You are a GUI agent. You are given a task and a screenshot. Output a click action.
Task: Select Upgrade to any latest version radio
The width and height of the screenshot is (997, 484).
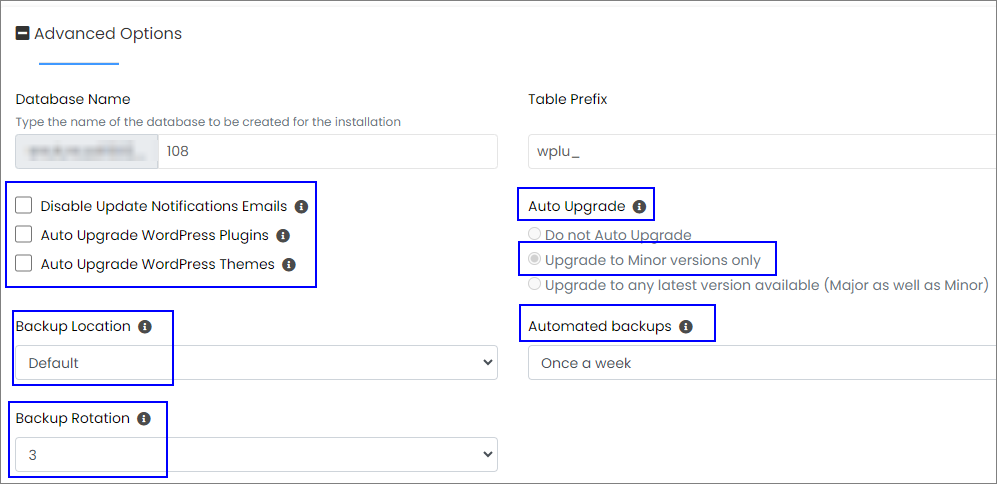tap(535, 284)
